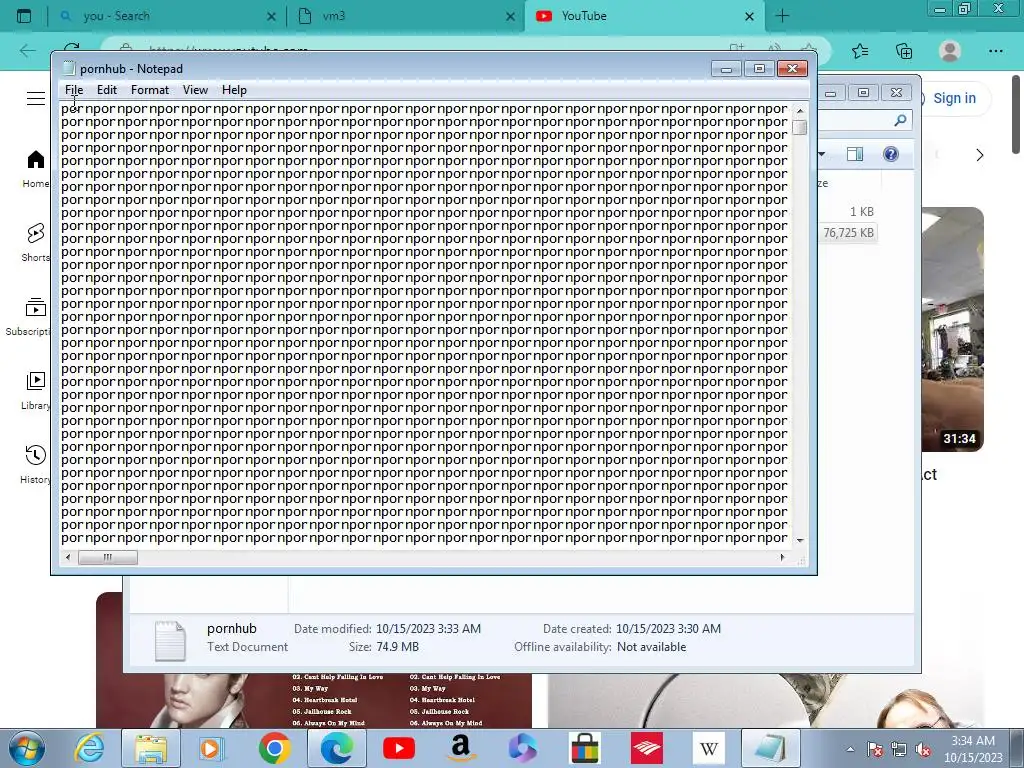The height and width of the screenshot is (768, 1024).
Task: Click the file icon in Explorer details pane
Action: point(170,640)
